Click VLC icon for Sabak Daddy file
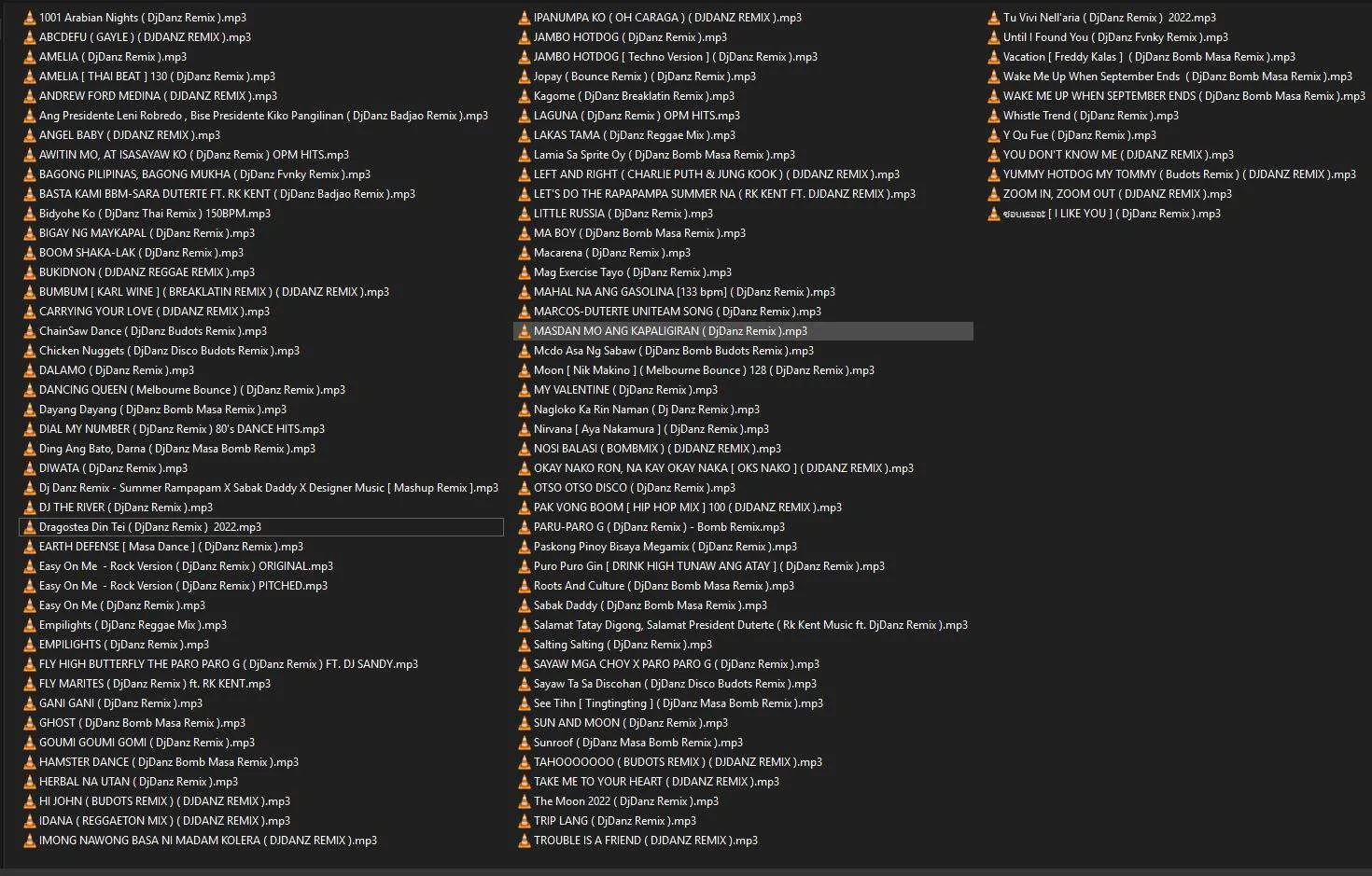 click(x=525, y=605)
